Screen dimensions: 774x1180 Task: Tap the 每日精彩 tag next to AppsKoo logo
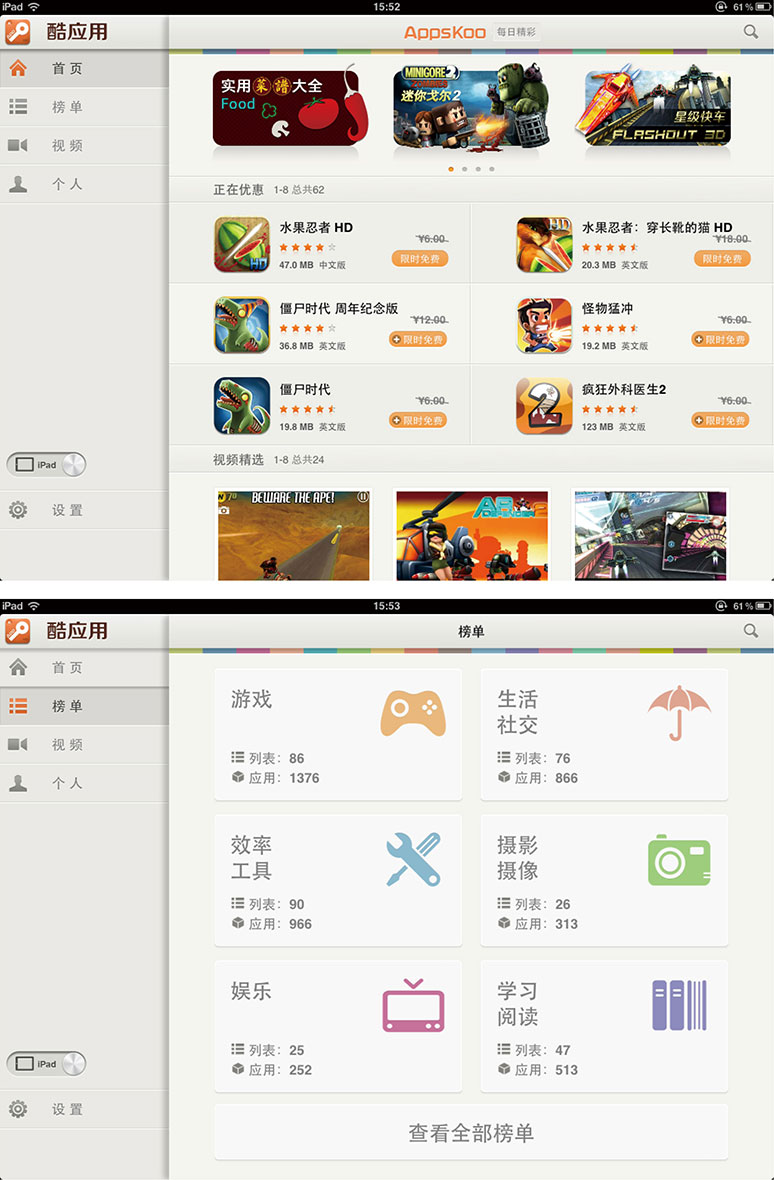click(x=516, y=32)
